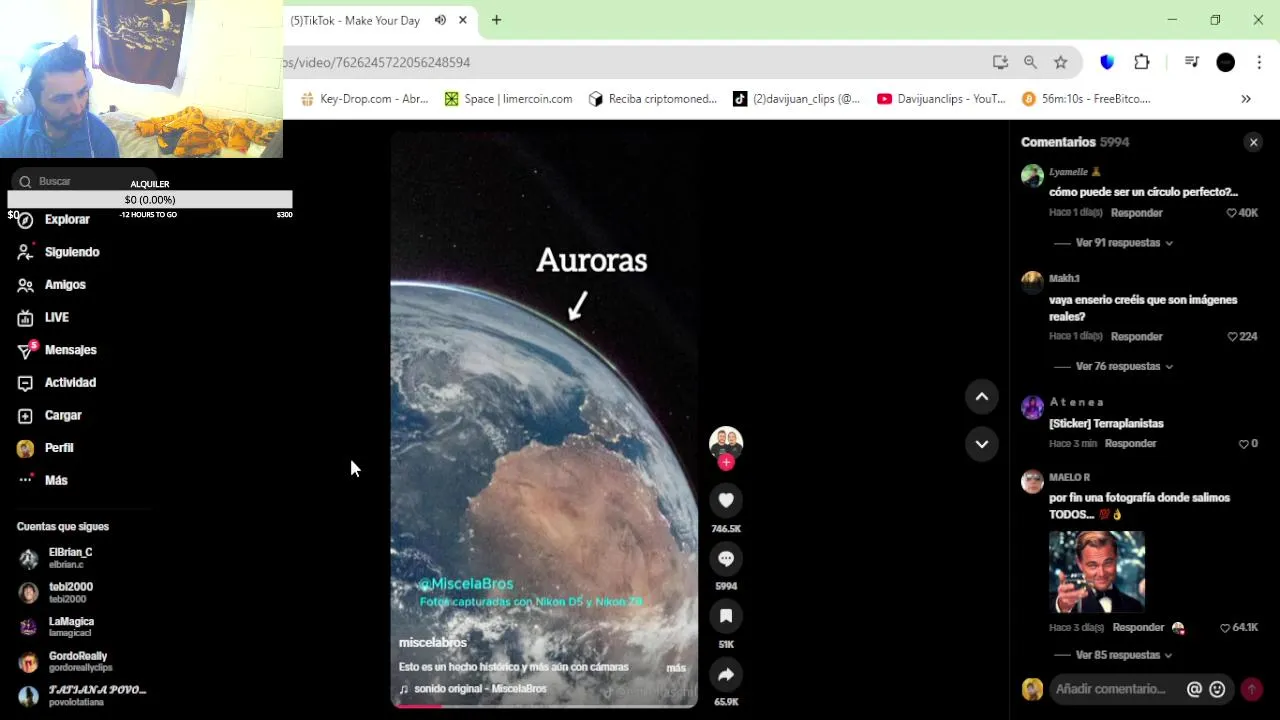Go to next video down arrow
The height and width of the screenshot is (720, 1280).
point(982,444)
